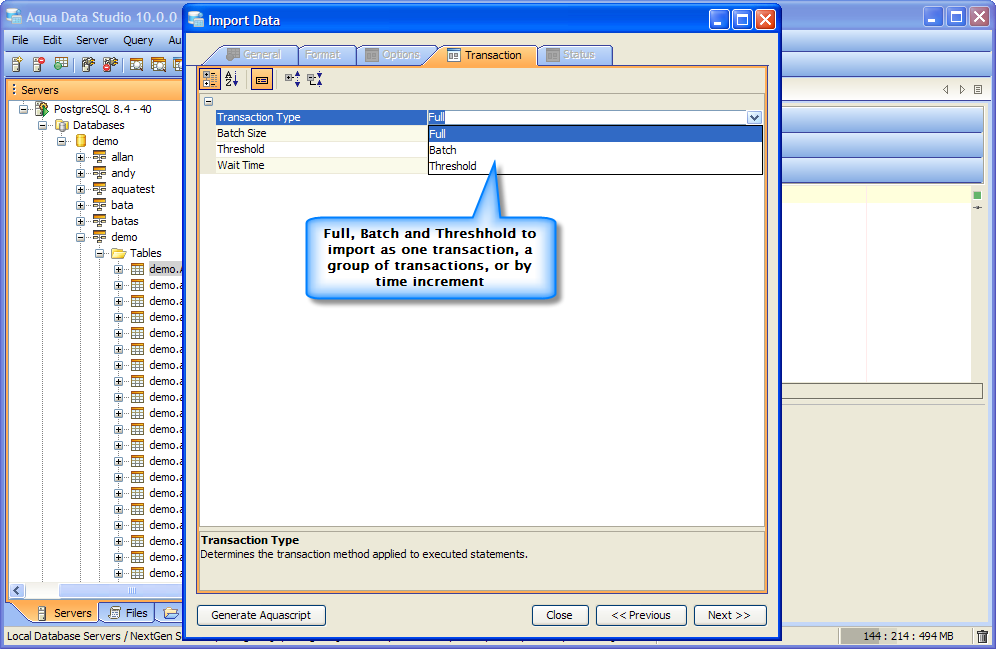Toggle the description area icon in Import Data
The image size is (996, 649).
click(262, 79)
